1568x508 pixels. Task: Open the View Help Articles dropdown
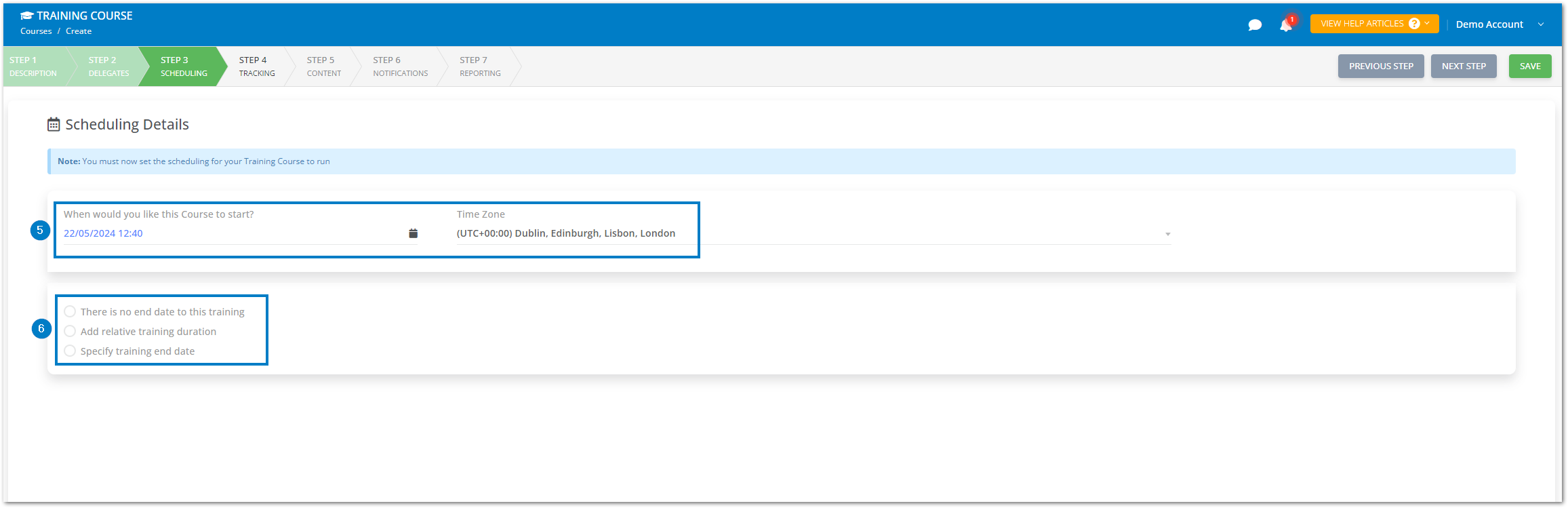(1374, 24)
